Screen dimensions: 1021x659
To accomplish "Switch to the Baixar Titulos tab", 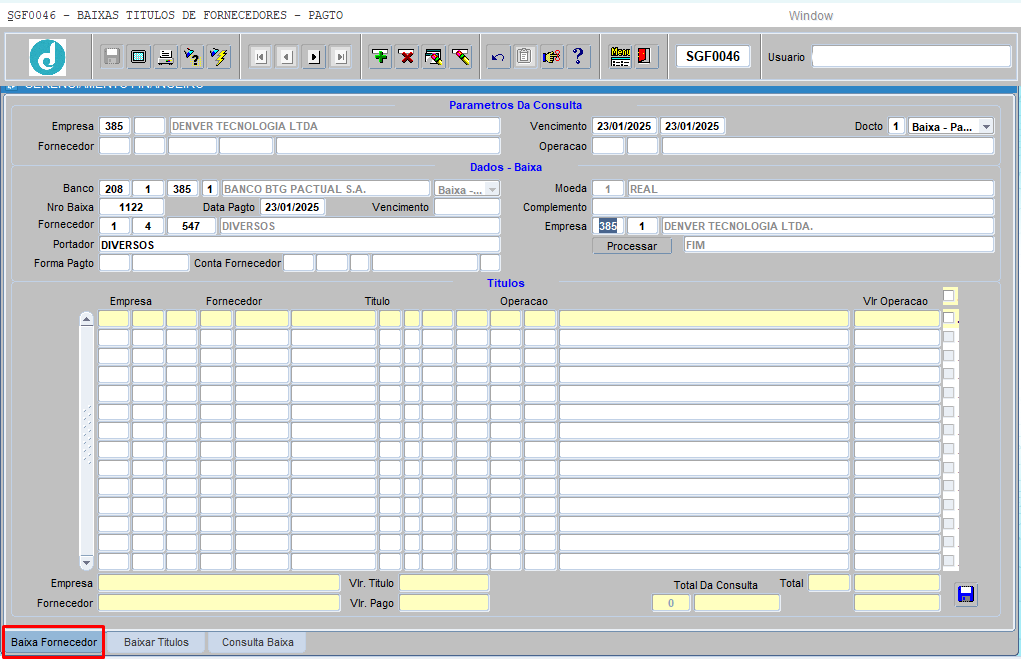I will pyautogui.click(x=156, y=642).
